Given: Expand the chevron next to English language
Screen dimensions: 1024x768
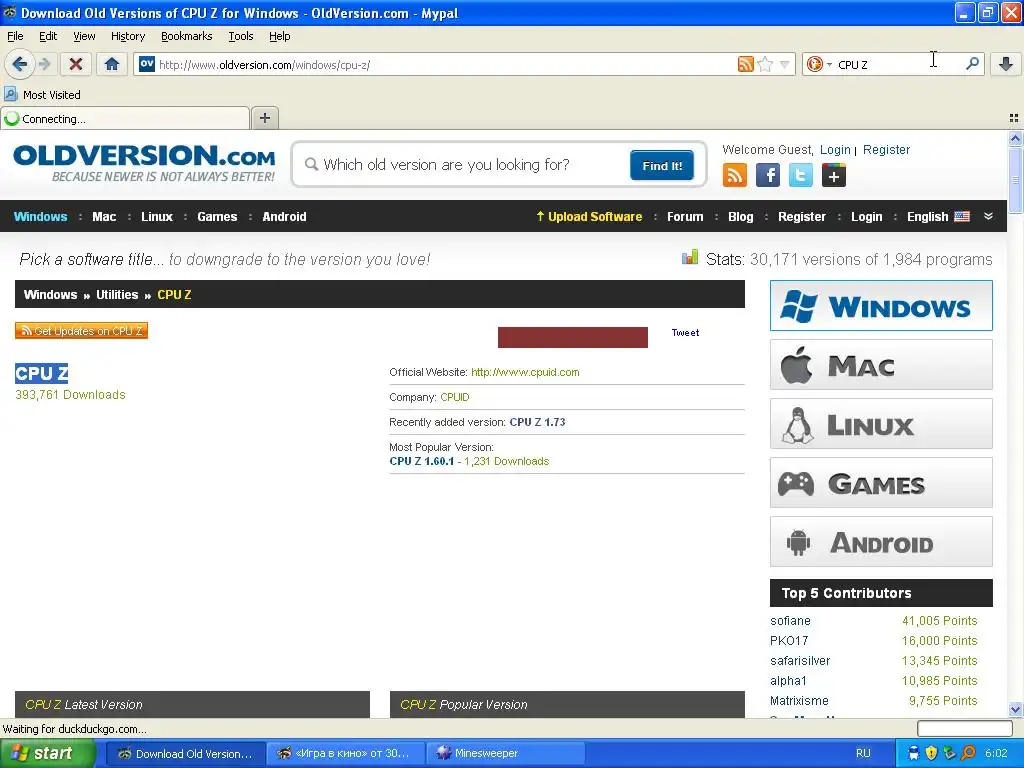Looking at the screenshot, I should pos(989,216).
